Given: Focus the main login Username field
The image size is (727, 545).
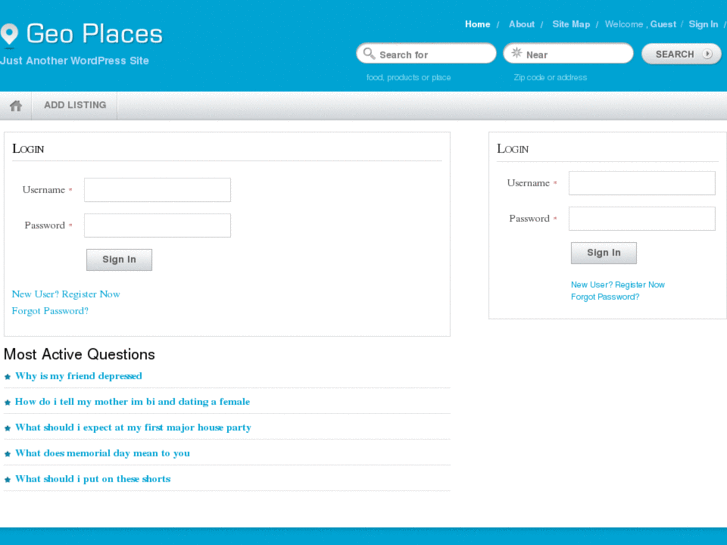Looking at the screenshot, I should coord(157,190).
